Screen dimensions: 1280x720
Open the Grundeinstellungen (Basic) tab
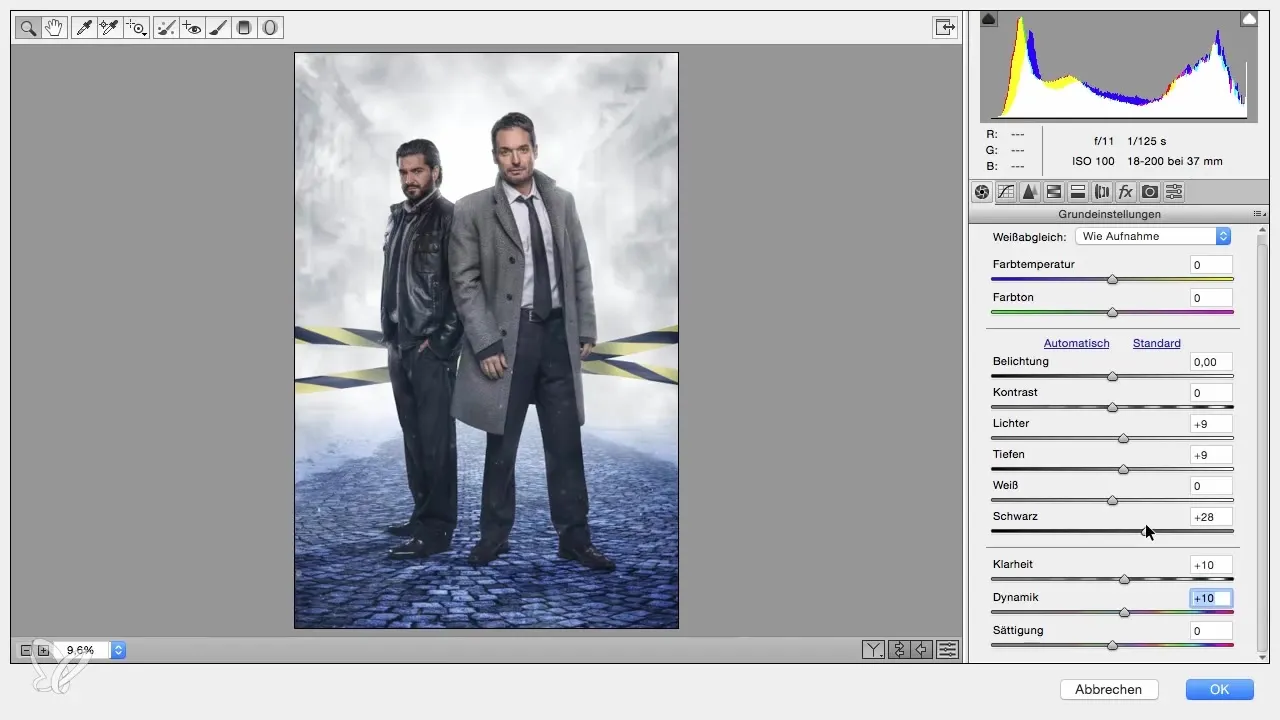(982, 192)
